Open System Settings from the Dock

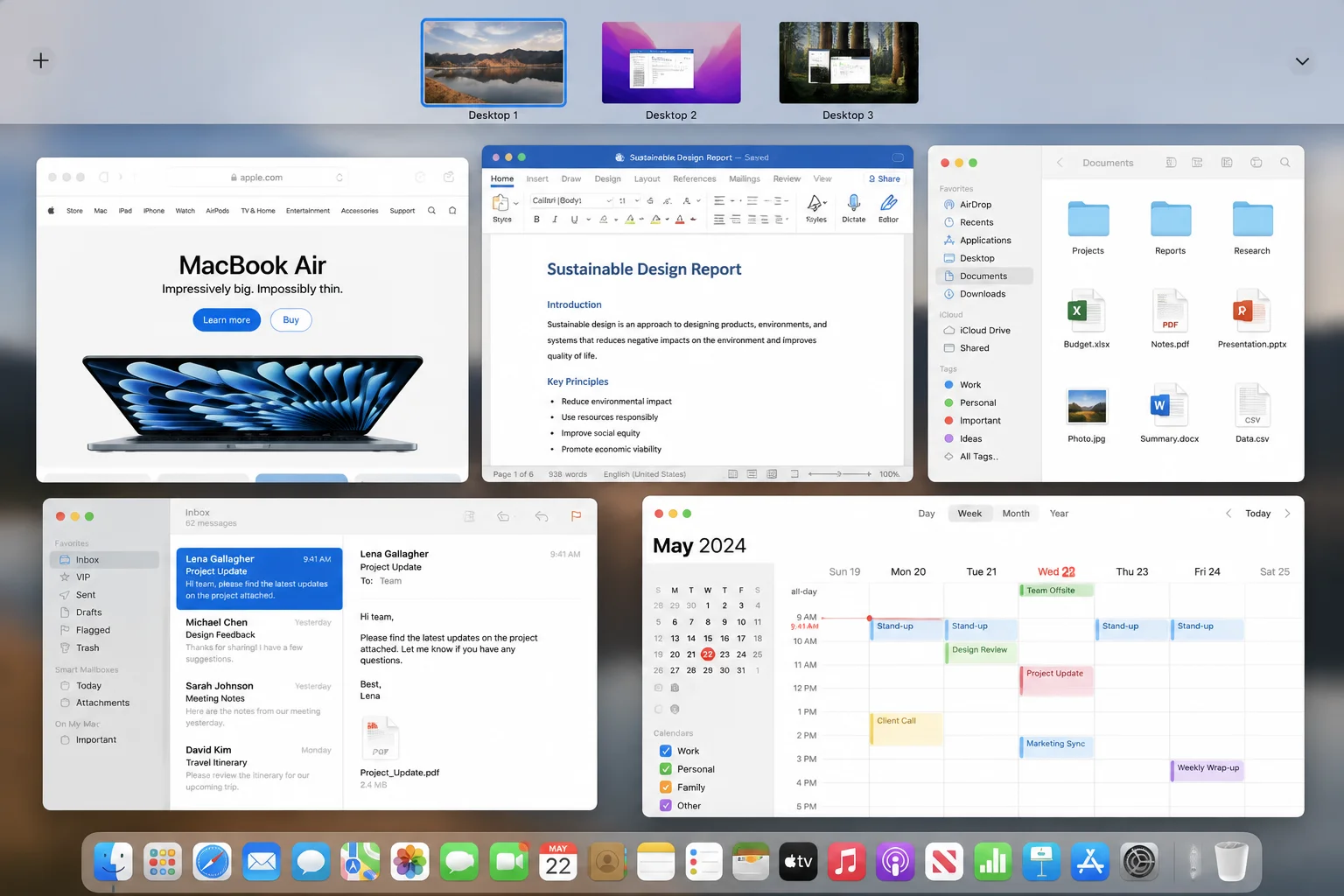tap(1139, 863)
